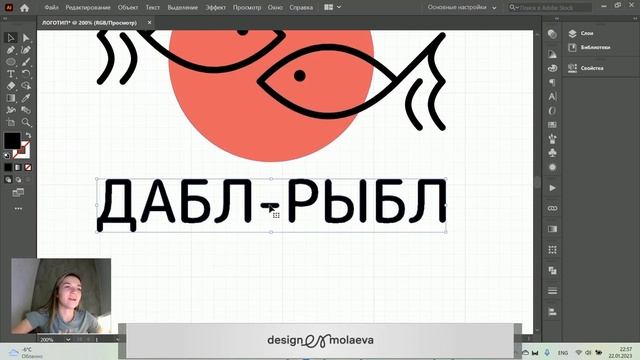640x360 pixels.
Task: Open the Links panel icon
Action: click(552, 209)
